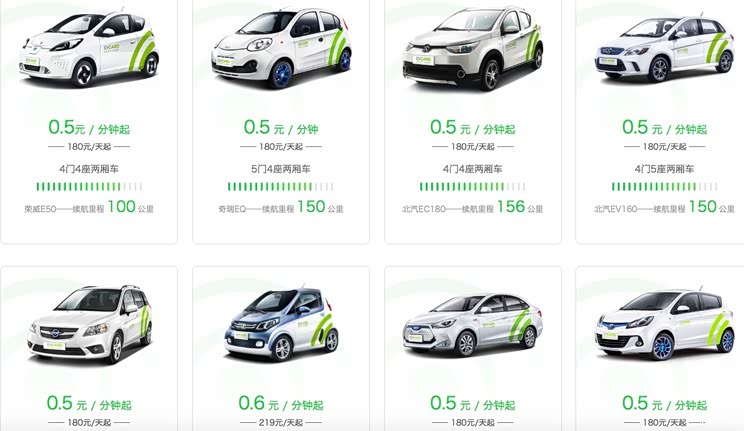This screenshot has height=431, width=744.
Task: Click 北汽EV160 续航里程 150 公里 text
Action: coord(664,206)
